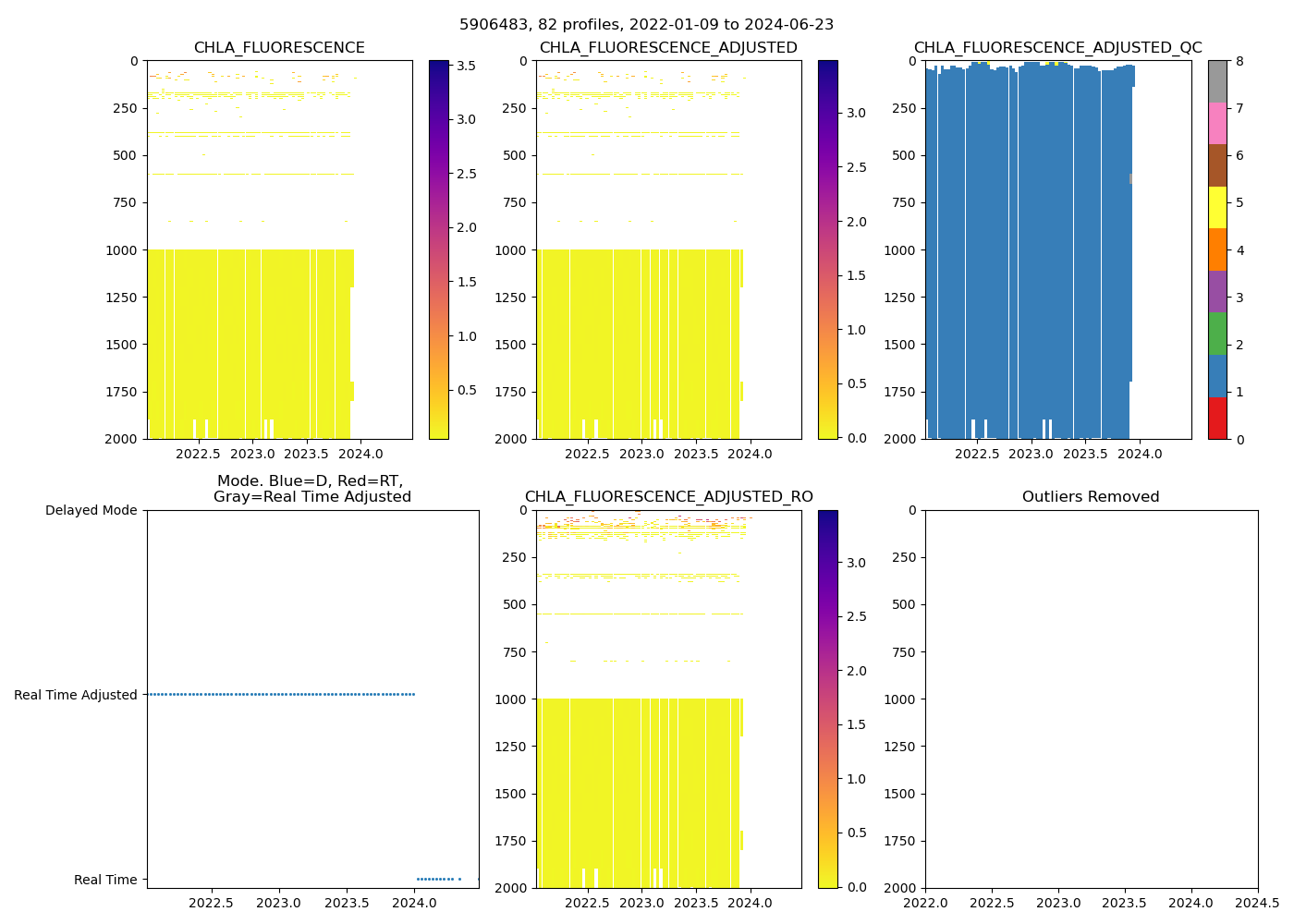Select the Outliers Removed plot title
Image resolution: width=1294 pixels, height=924 pixels.
coord(1091,497)
